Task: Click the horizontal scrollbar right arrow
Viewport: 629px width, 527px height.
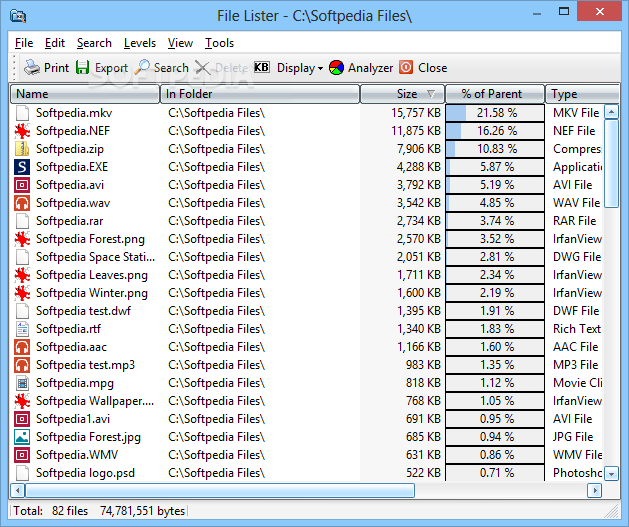Action: point(595,490)
